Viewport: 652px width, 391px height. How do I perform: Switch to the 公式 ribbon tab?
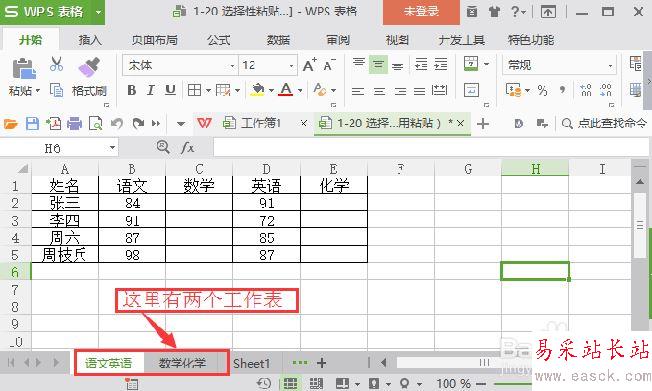[219, 40]
